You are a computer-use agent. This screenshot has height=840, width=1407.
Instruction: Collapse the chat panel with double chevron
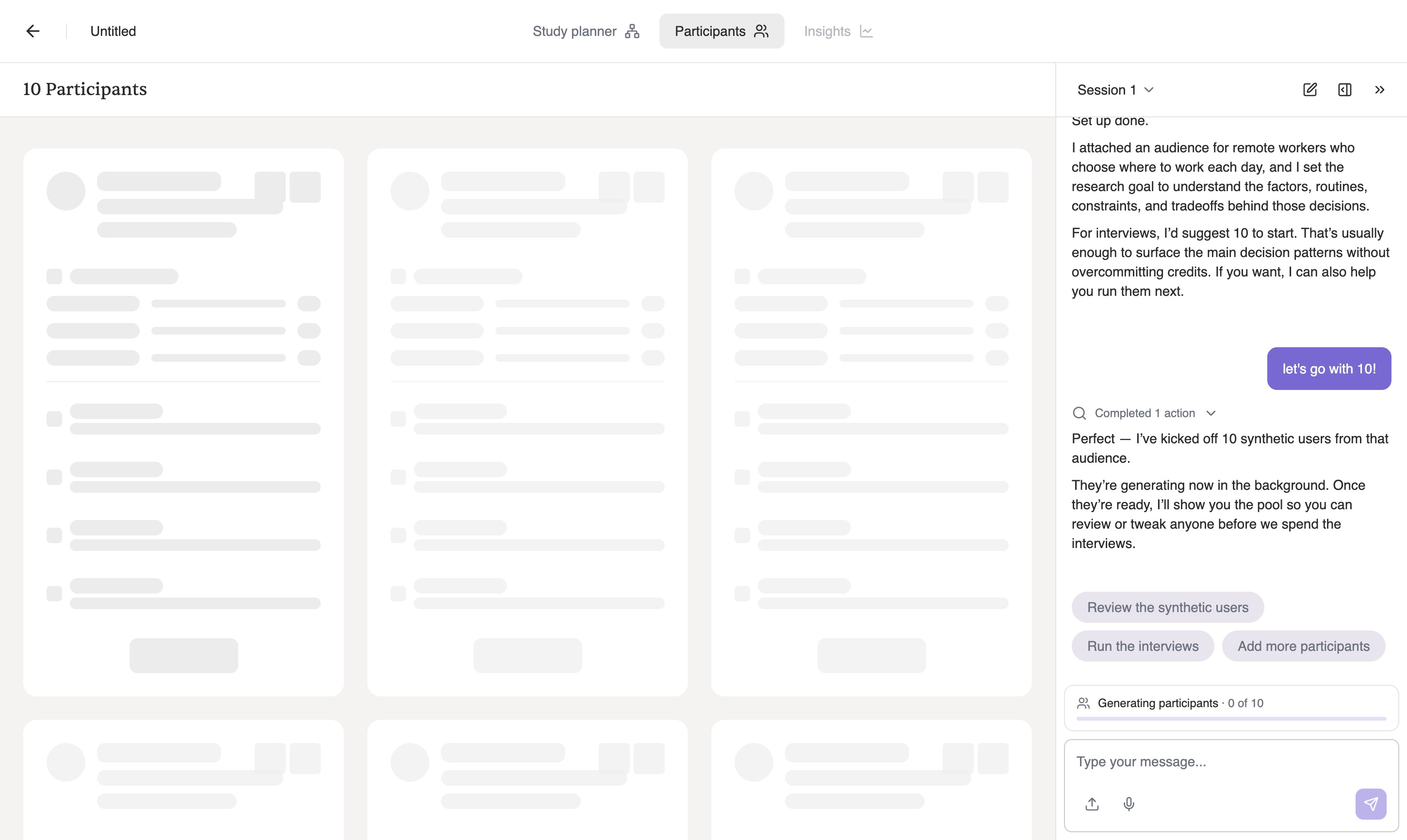(x=1380, y=90)
